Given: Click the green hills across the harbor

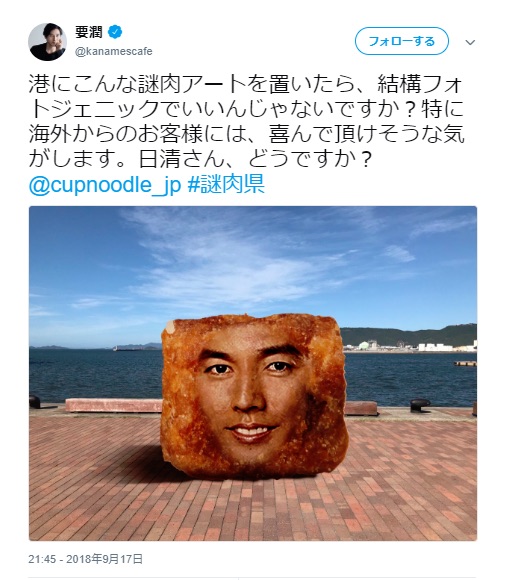Looking at the screenshot, I should [409, 335].
